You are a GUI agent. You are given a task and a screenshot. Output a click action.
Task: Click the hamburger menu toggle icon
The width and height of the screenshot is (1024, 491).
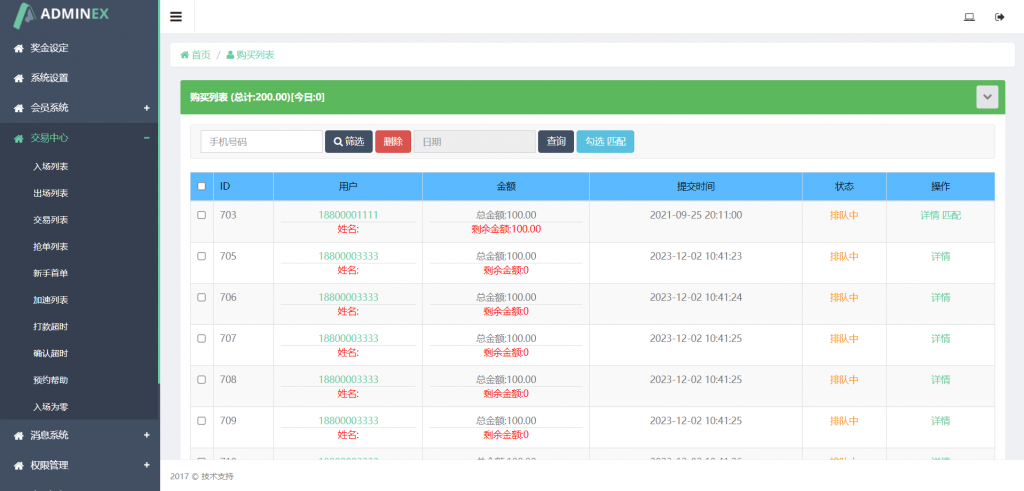tap(176, 16)
